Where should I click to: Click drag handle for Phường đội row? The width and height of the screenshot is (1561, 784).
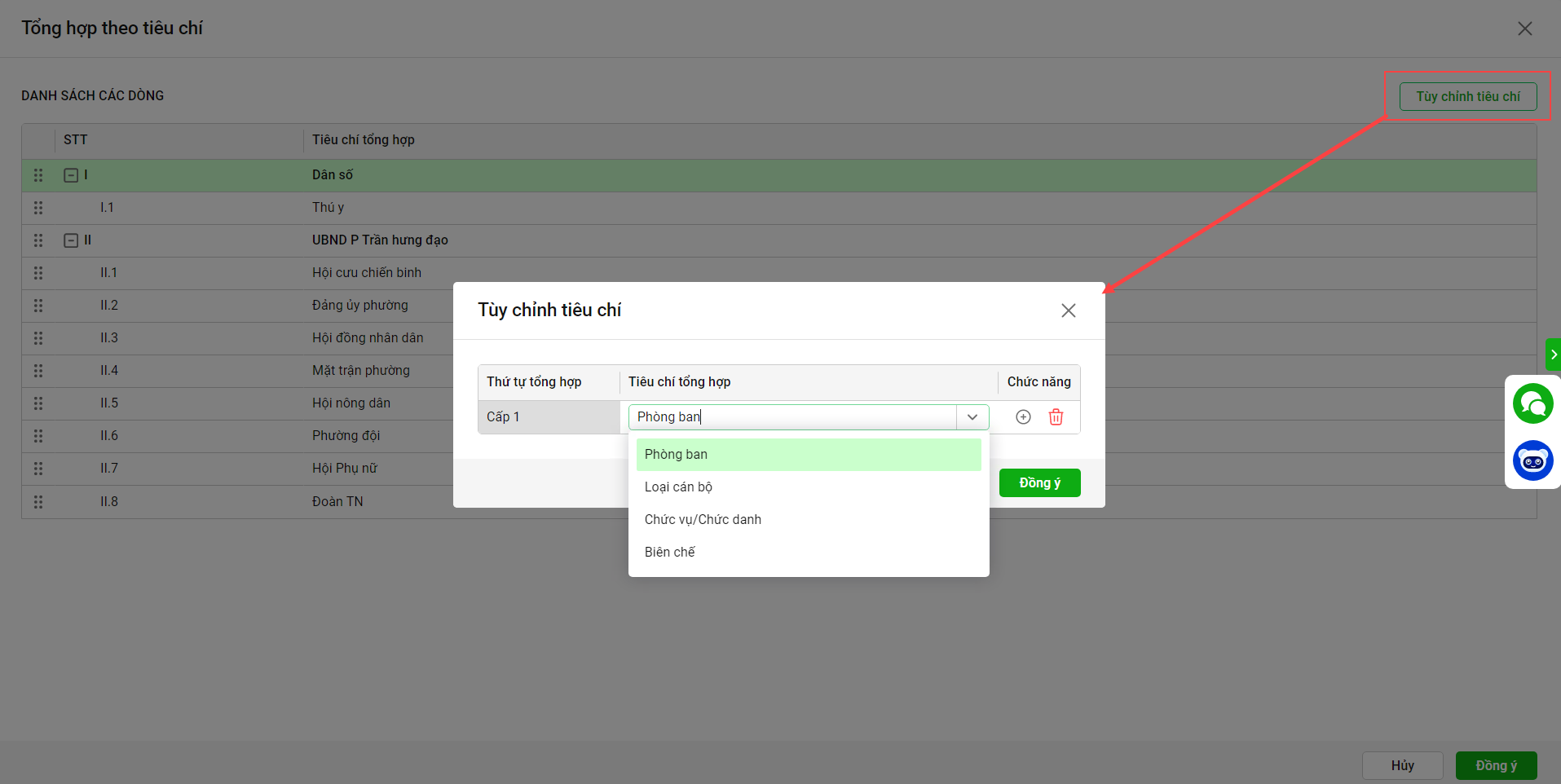click(x=38, y=436)
